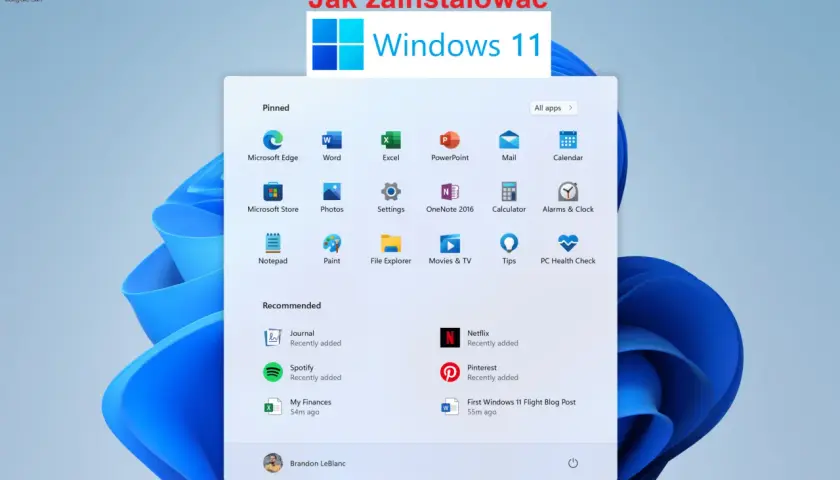Open Netflix from Recommended
This screenshot has height=480, width=840.
coord(479,338)
